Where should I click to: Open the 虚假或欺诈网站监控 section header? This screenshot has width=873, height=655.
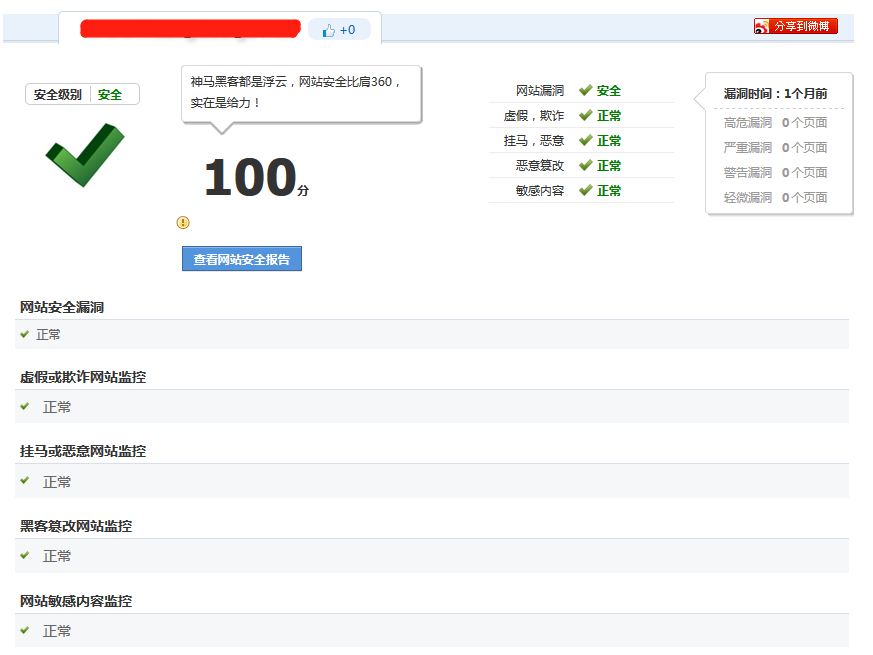(83, 377)
